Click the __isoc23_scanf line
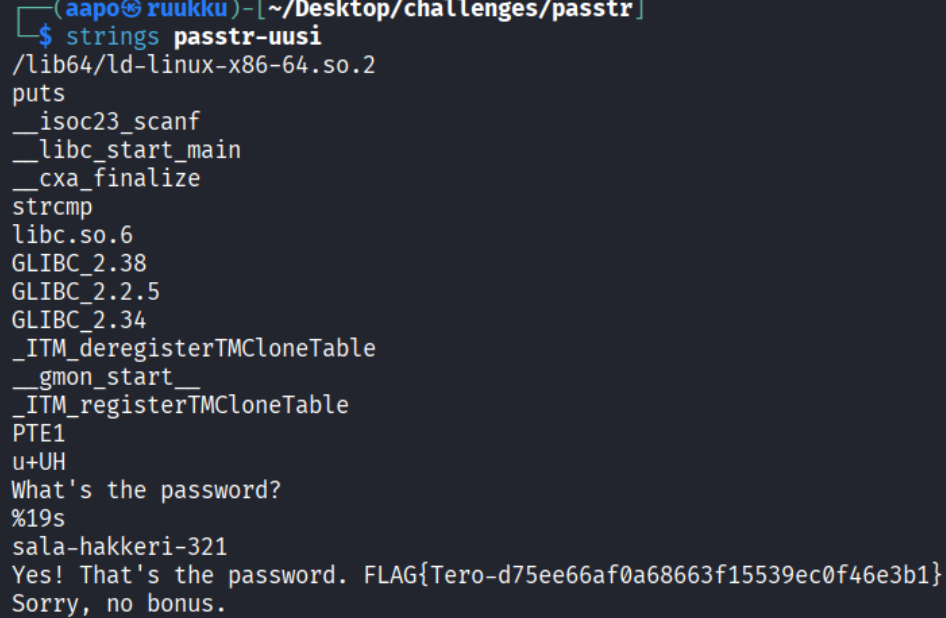The image size is (946, 618). 106,123
